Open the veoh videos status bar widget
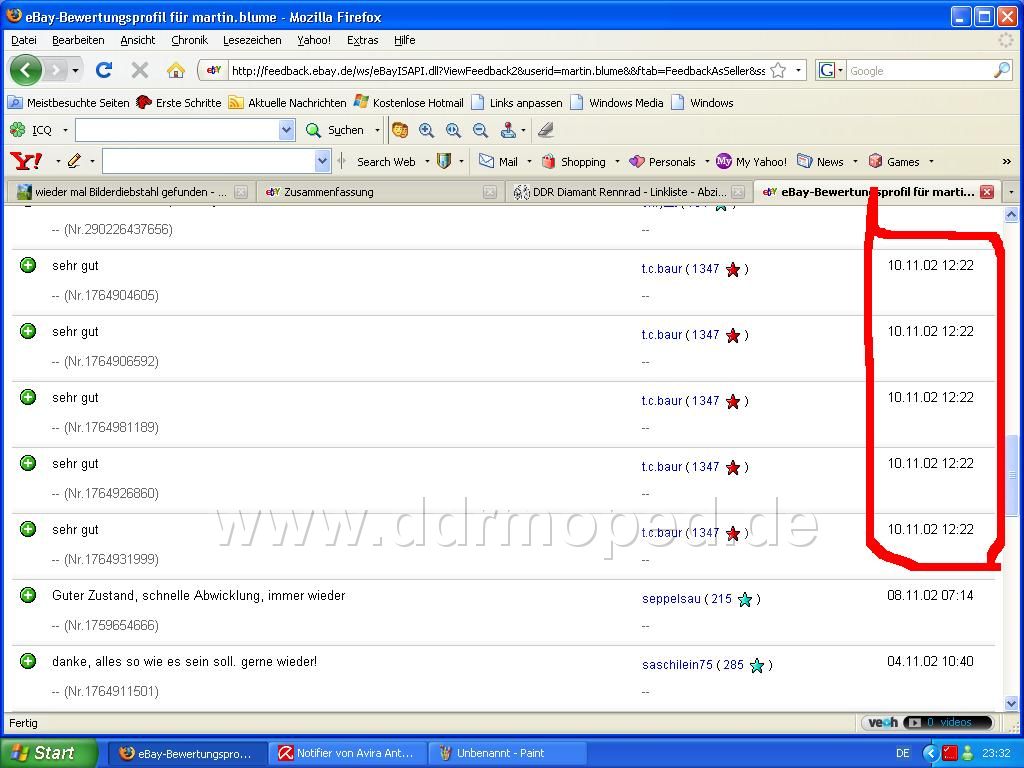1024x768 pixels. coord(927,722)
